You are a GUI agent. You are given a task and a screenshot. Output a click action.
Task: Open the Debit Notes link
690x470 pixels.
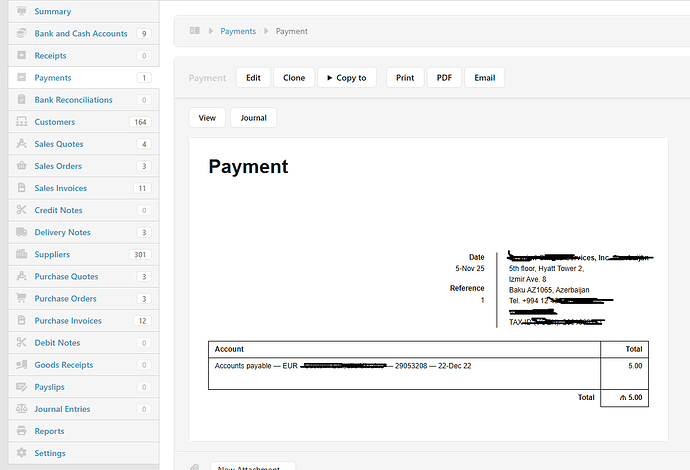coord(57,342)
